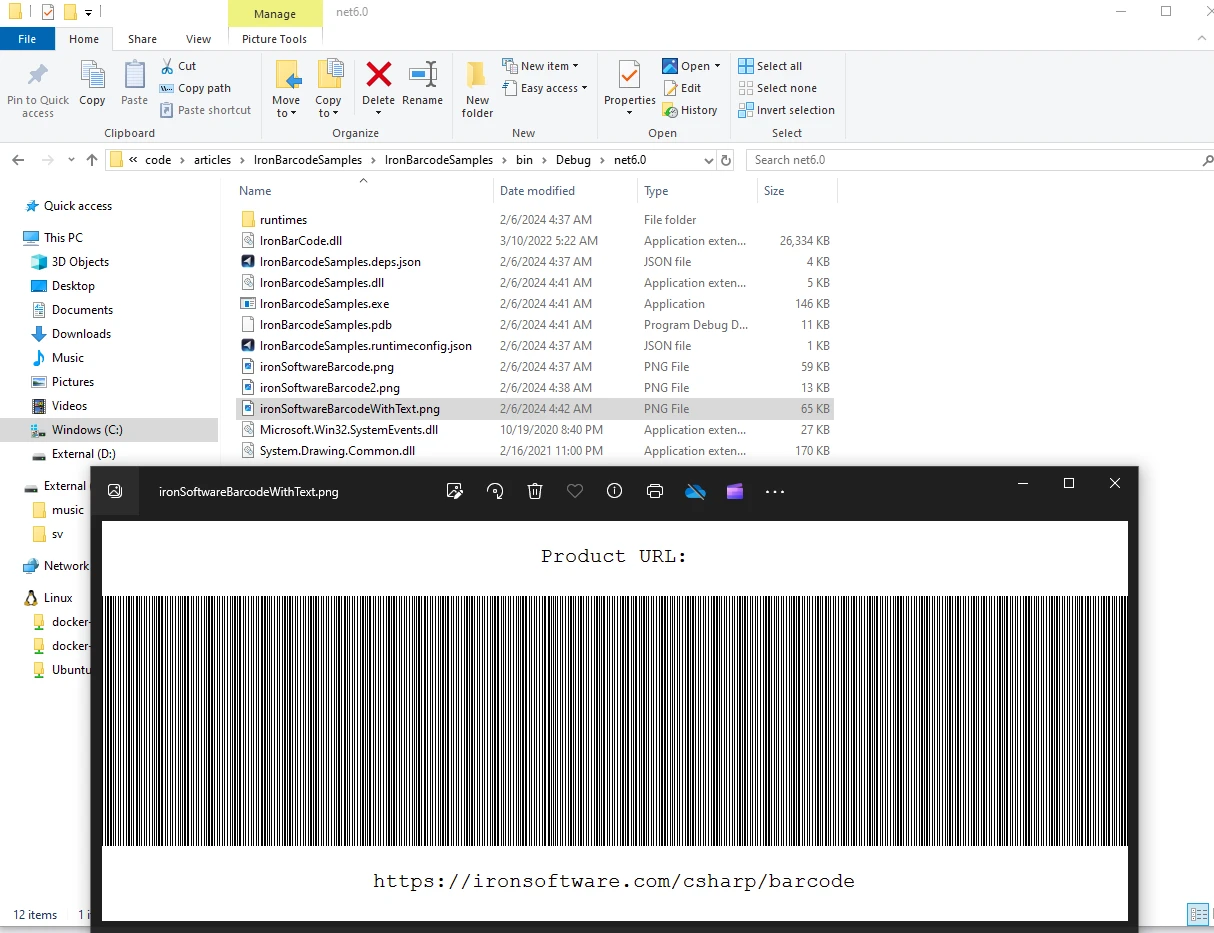Click the OneDrive cloud icon in Photos
The width and height of the screenshot is (1214, 933).
(x=695, y=491)
